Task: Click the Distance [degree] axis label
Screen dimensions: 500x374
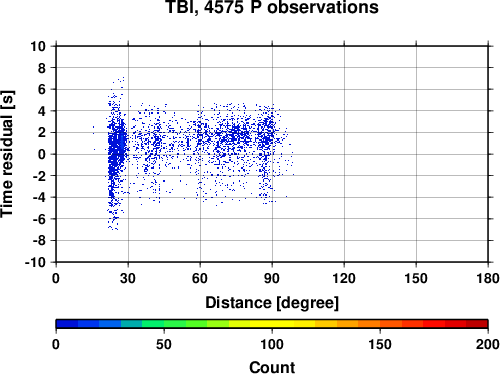Action: (x=272, y=303)
